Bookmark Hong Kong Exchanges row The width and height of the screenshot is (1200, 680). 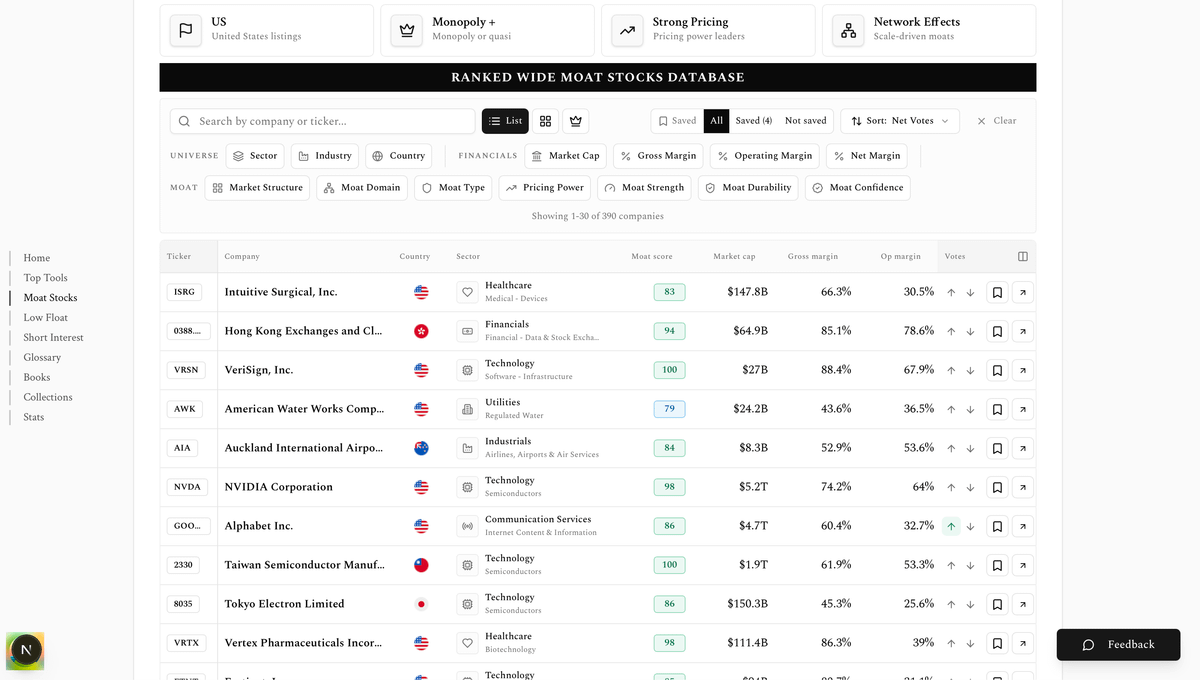coord(997,331)
